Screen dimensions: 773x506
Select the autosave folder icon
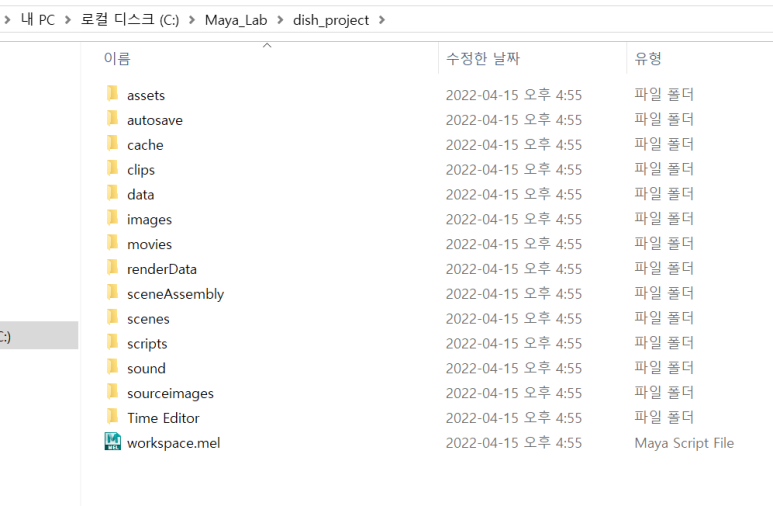(112, 118)
